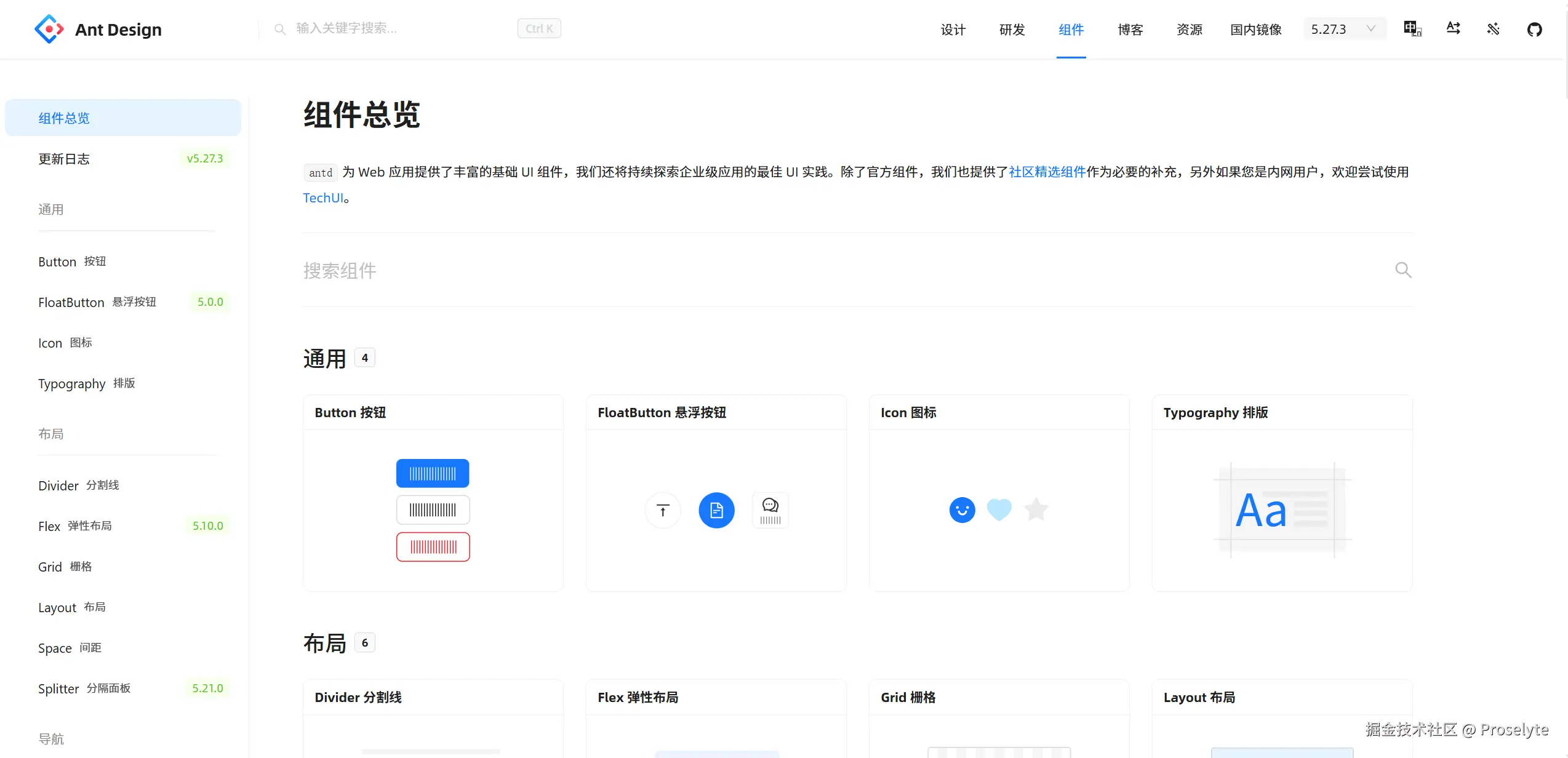The height and width of the screenshot is (758, 1568).
Task: Open the Typography 排版 component card
Action: coord(1282,493)
